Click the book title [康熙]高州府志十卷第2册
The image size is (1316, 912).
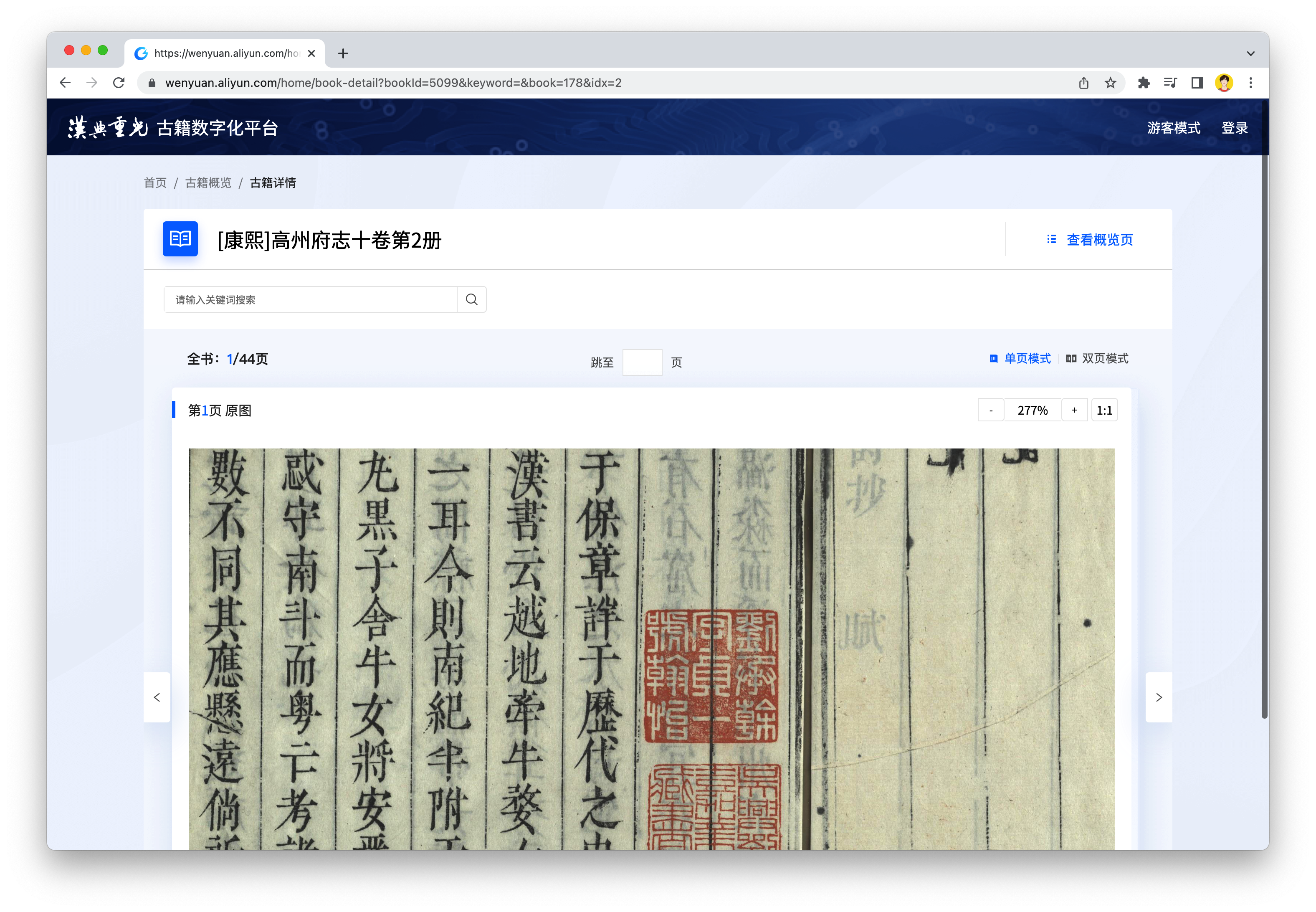tap(329, 240)
